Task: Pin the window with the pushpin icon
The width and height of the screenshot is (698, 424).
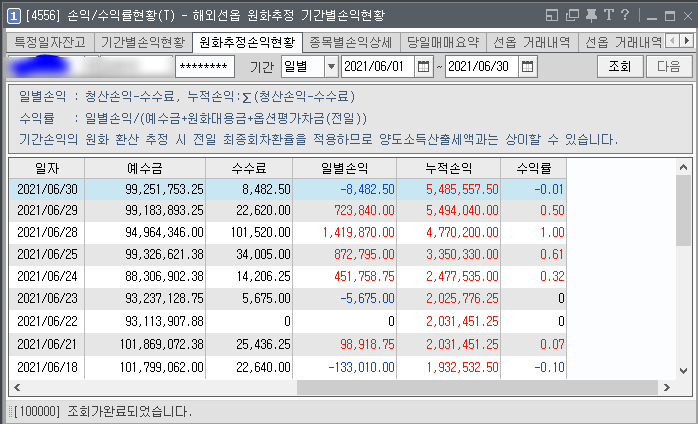Action: click(x=591, y=16)
